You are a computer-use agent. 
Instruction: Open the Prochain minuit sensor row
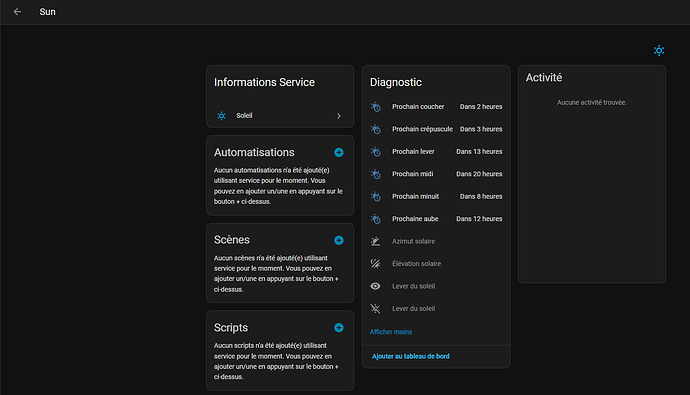point(436,197)
